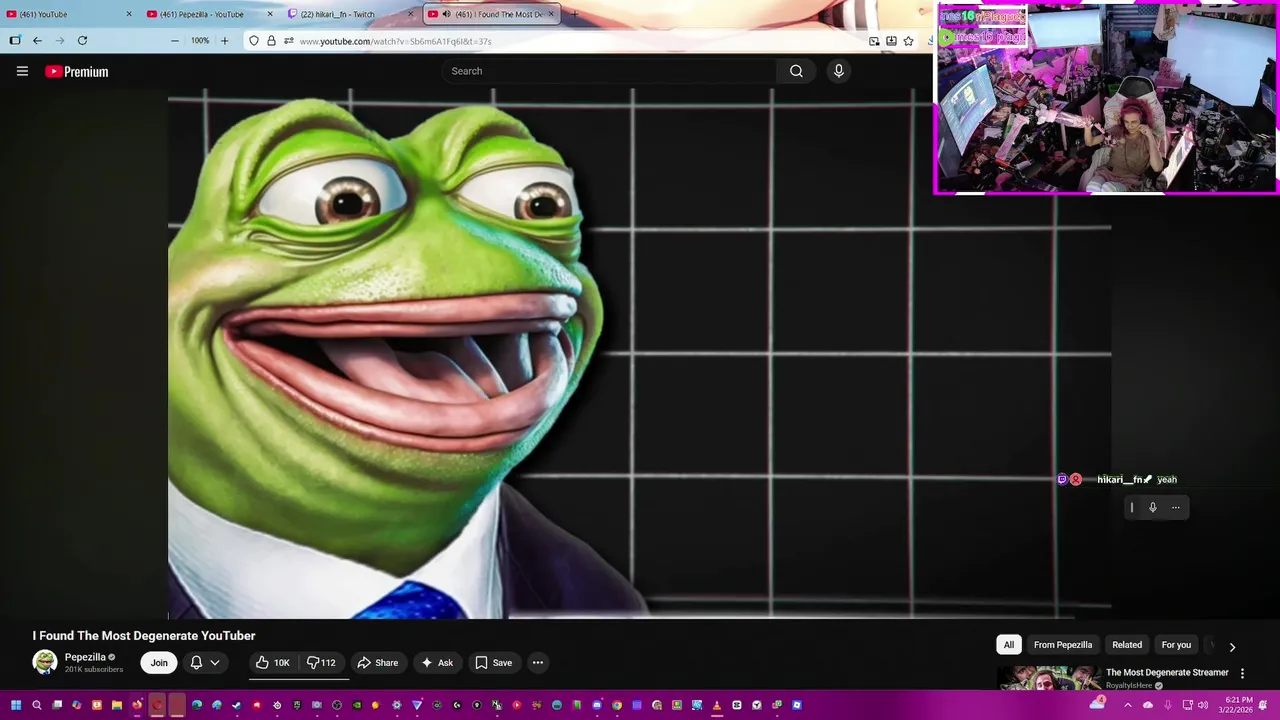Bookmark this page with the star
Viewport: 1280px width, 720px height.
point(908,41)
